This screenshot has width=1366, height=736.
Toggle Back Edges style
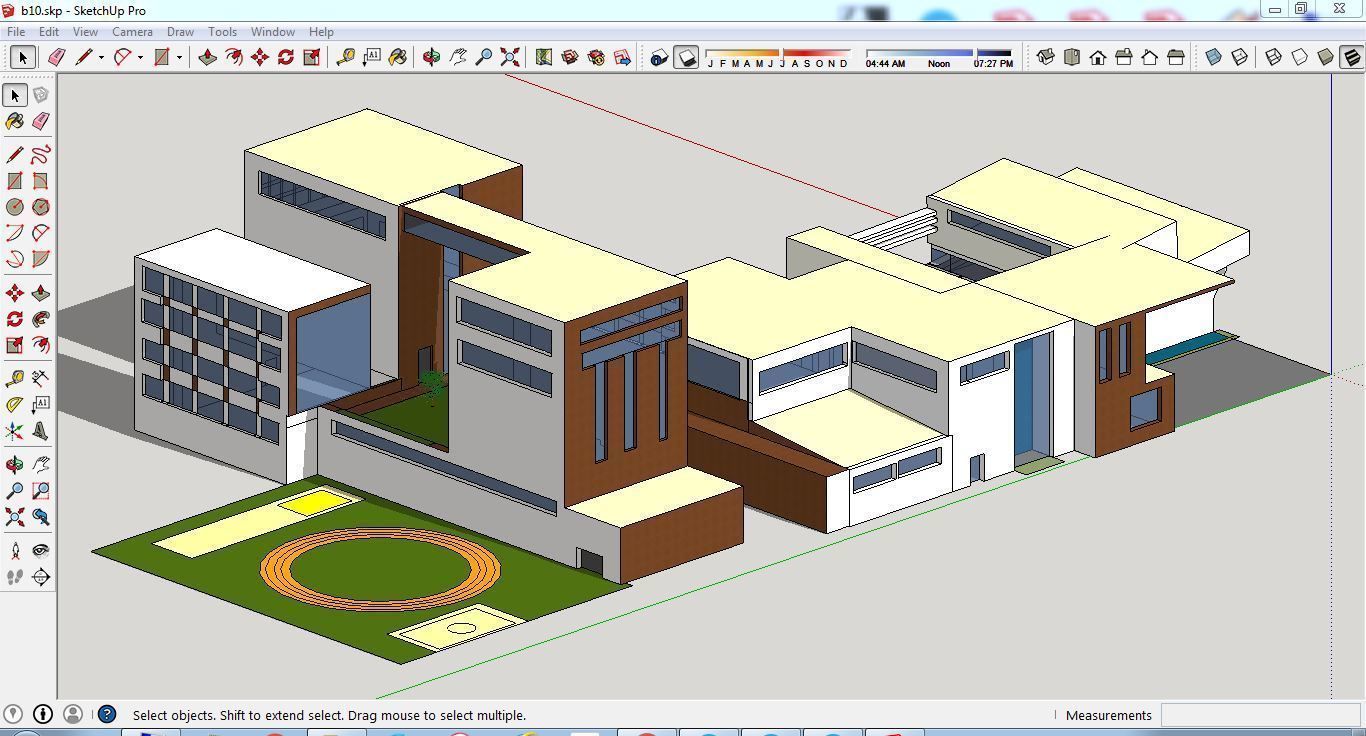1239,57
